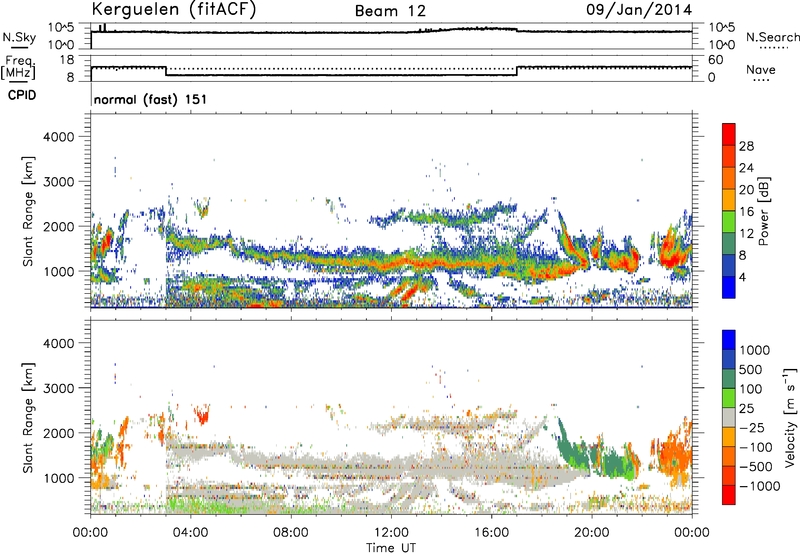Viewport: 800px width, 554px height.
Task: Click the 'N.Sky' axis label
Action: (19, 37)
